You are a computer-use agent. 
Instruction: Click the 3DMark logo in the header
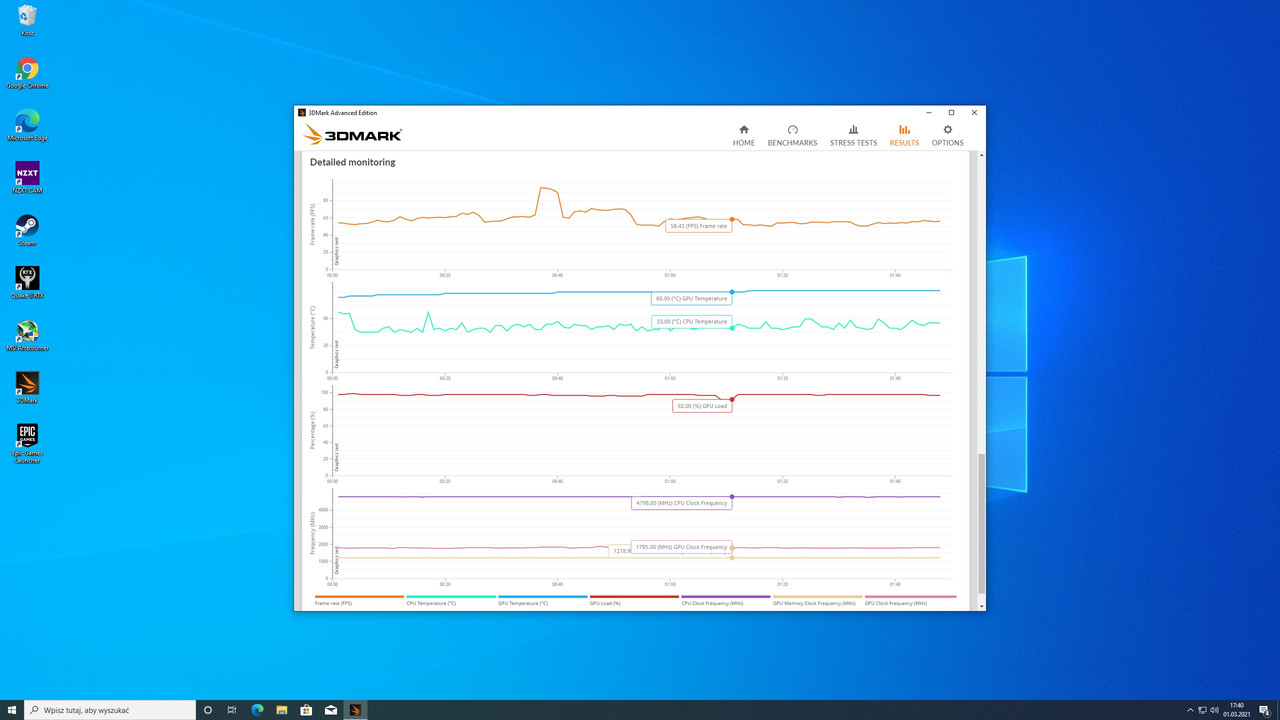coord(353,135)
